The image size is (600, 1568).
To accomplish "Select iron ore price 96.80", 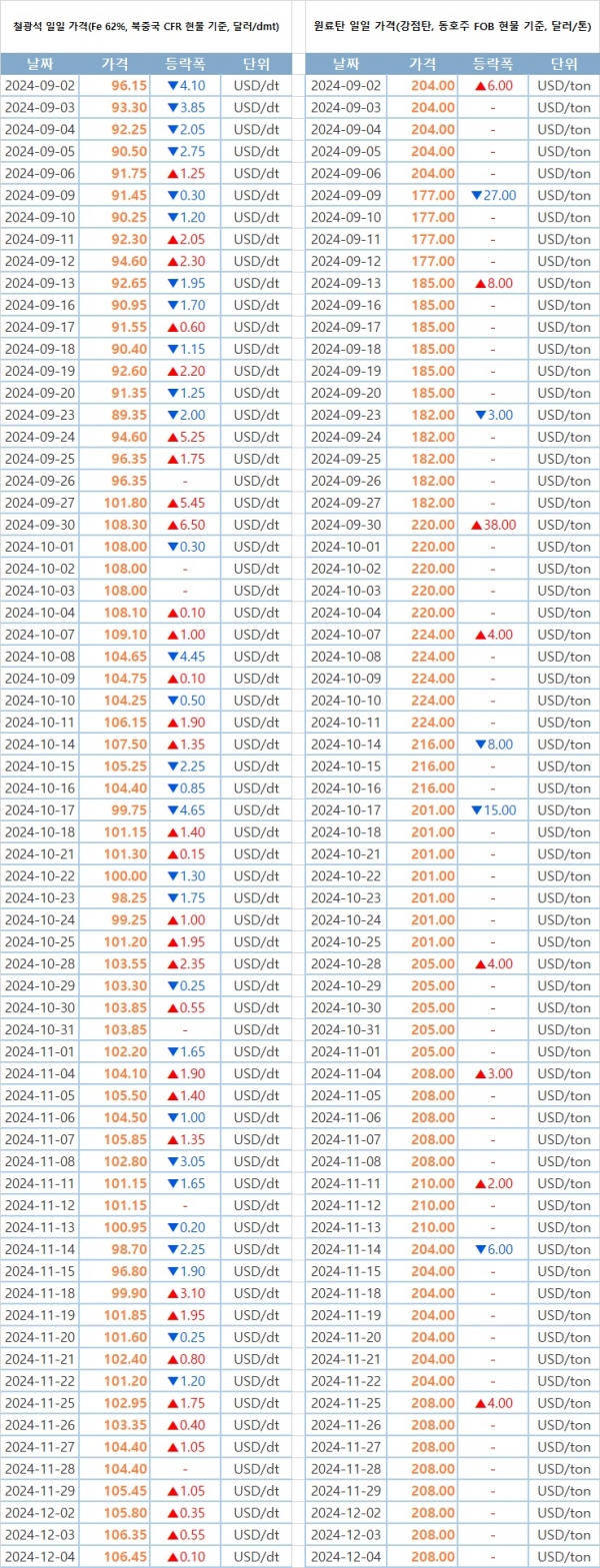I will [x=129, y=1272].
